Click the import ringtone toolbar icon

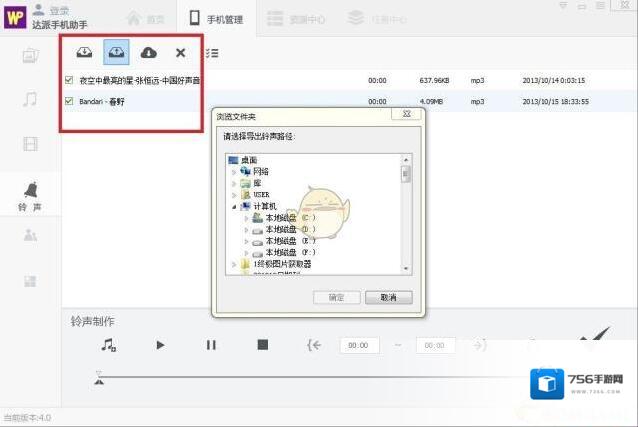pos(84,52)
